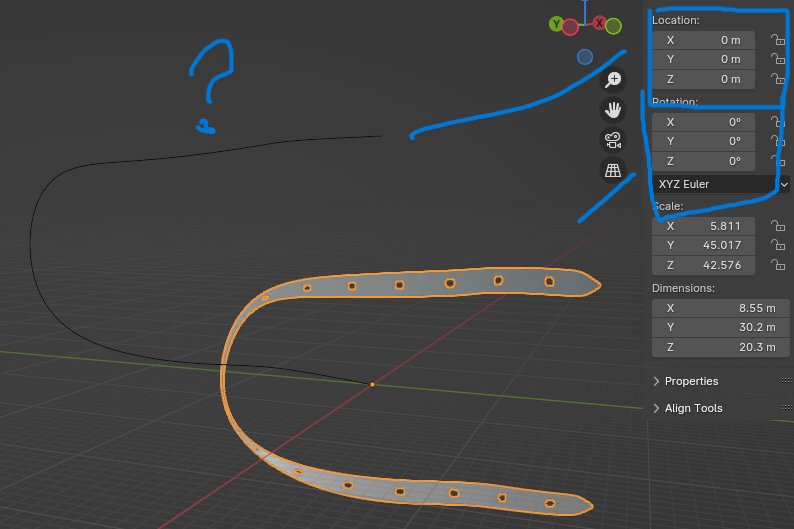
Task: Click the orange object origin point
Action: point(372,385)
